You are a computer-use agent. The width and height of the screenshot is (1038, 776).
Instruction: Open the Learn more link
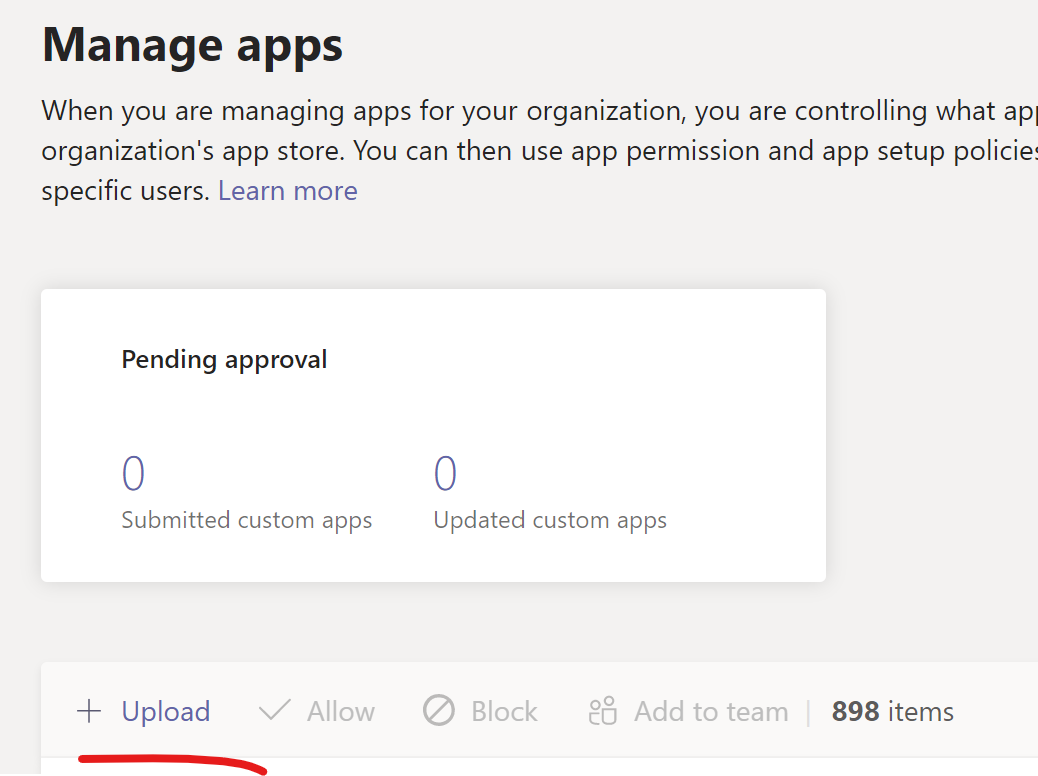pos(287,190)
